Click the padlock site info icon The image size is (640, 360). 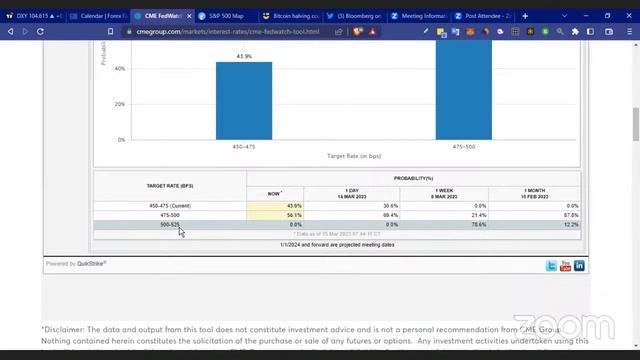[x=129, y=31]
